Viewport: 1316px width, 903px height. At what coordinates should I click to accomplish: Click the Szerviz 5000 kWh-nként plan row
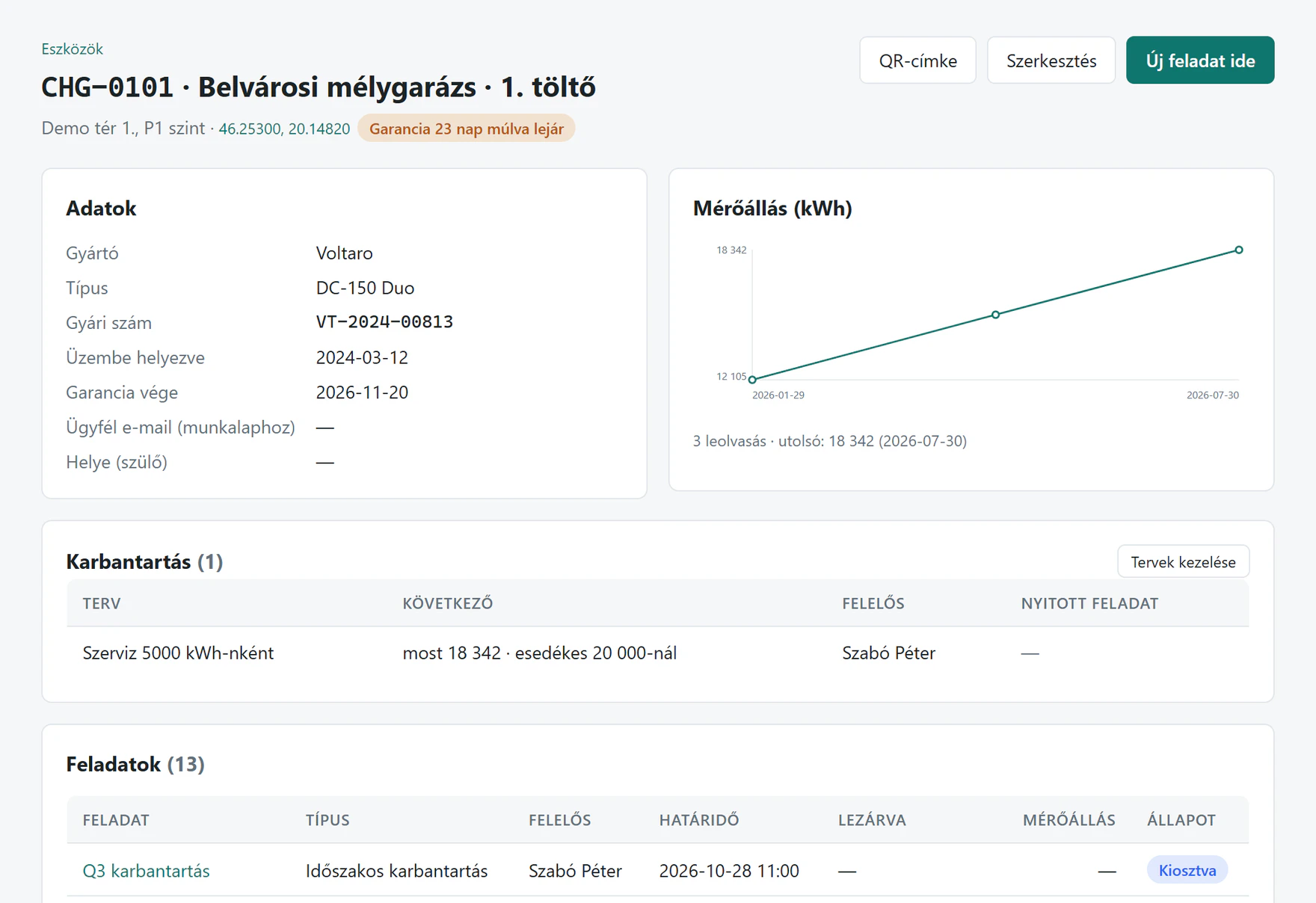657,653
